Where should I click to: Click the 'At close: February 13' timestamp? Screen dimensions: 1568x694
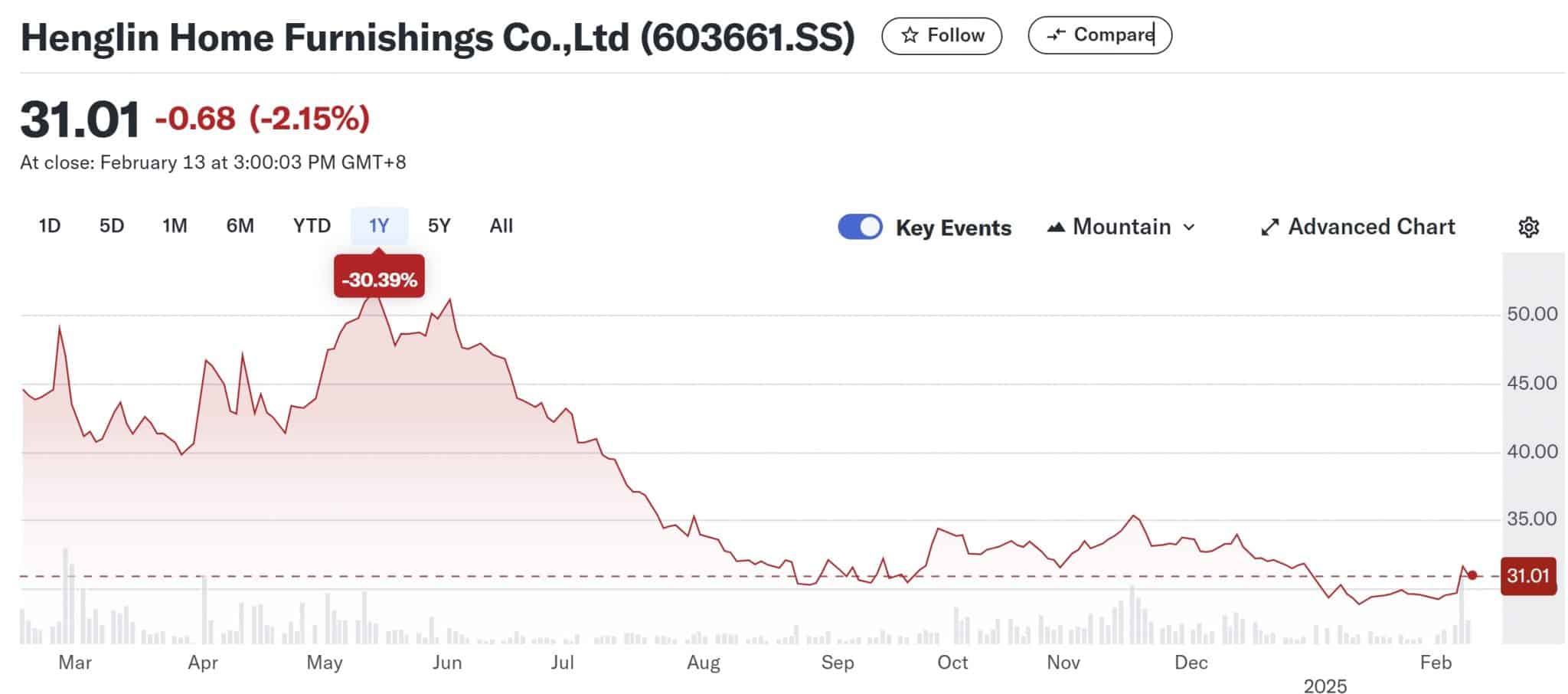(x=213, y=162)
